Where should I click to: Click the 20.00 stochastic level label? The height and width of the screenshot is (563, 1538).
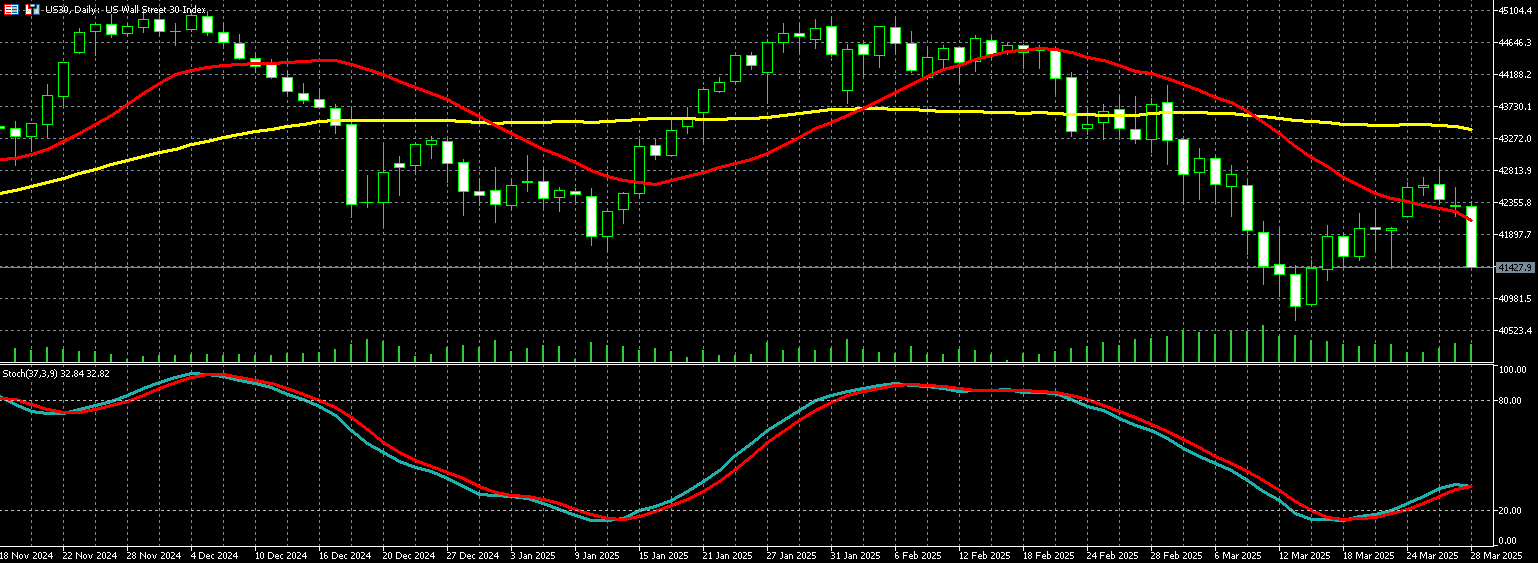tap(1510, 511)
